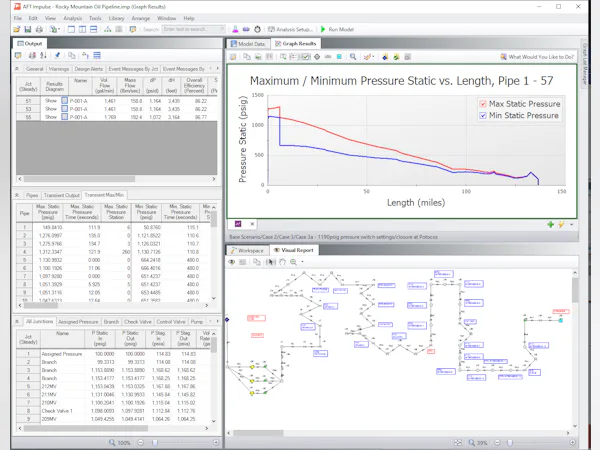Viewport: 600px width, 450px height.
Task: Click the Visual Report horizontal scrollbar
Action: 398,433
